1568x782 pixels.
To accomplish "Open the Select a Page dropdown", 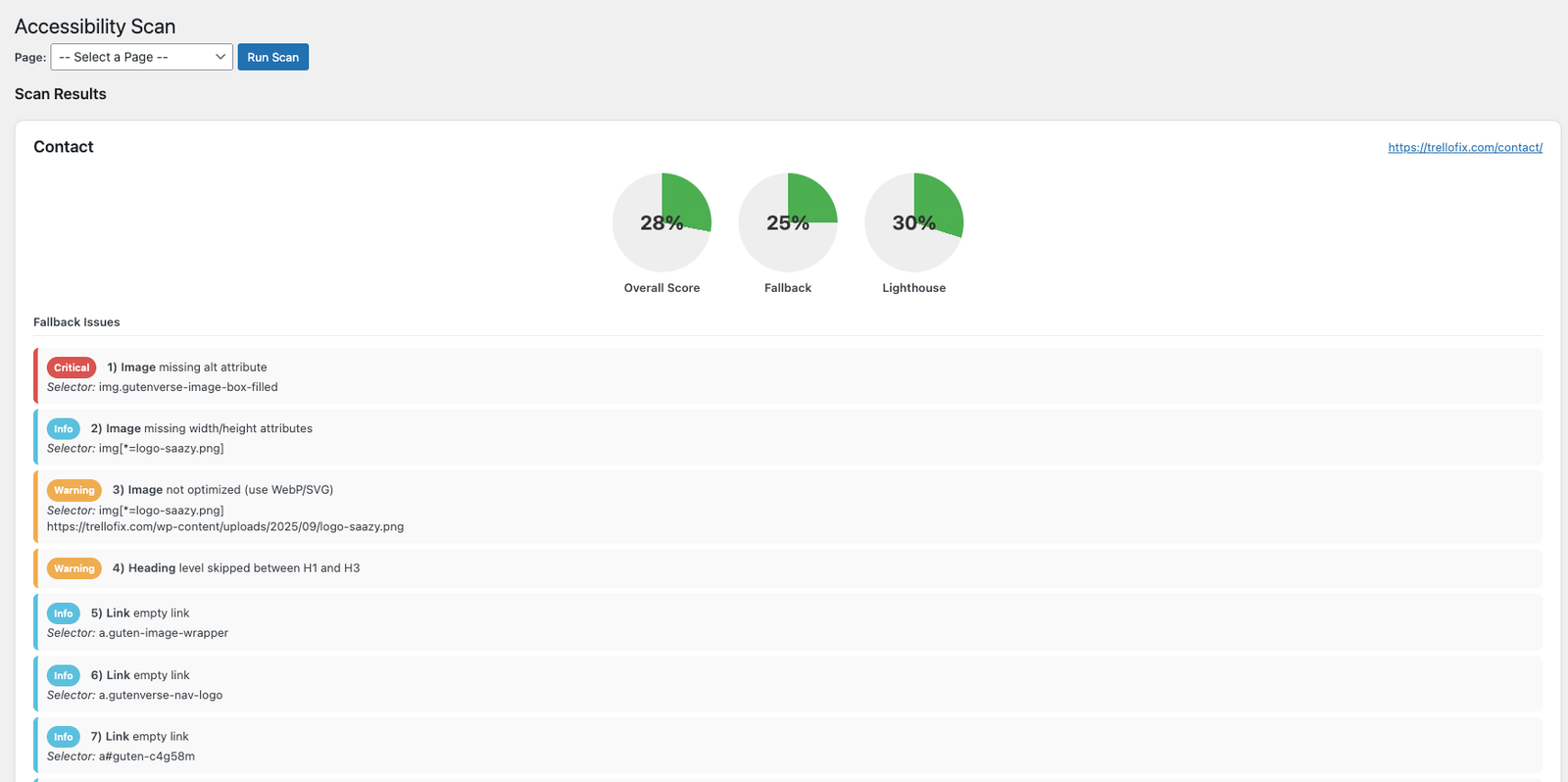I will click(x=141, y=57).
